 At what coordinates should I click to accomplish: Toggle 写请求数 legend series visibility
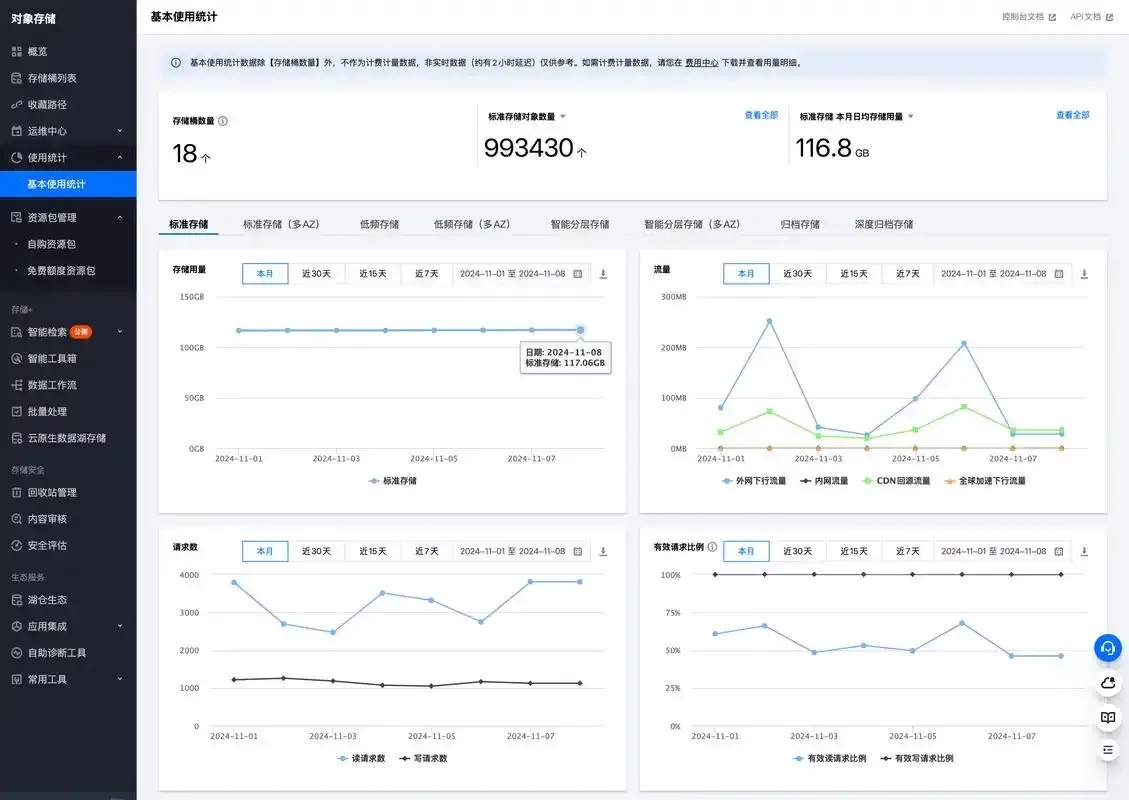pyautogui.click(x=423, y=758)
